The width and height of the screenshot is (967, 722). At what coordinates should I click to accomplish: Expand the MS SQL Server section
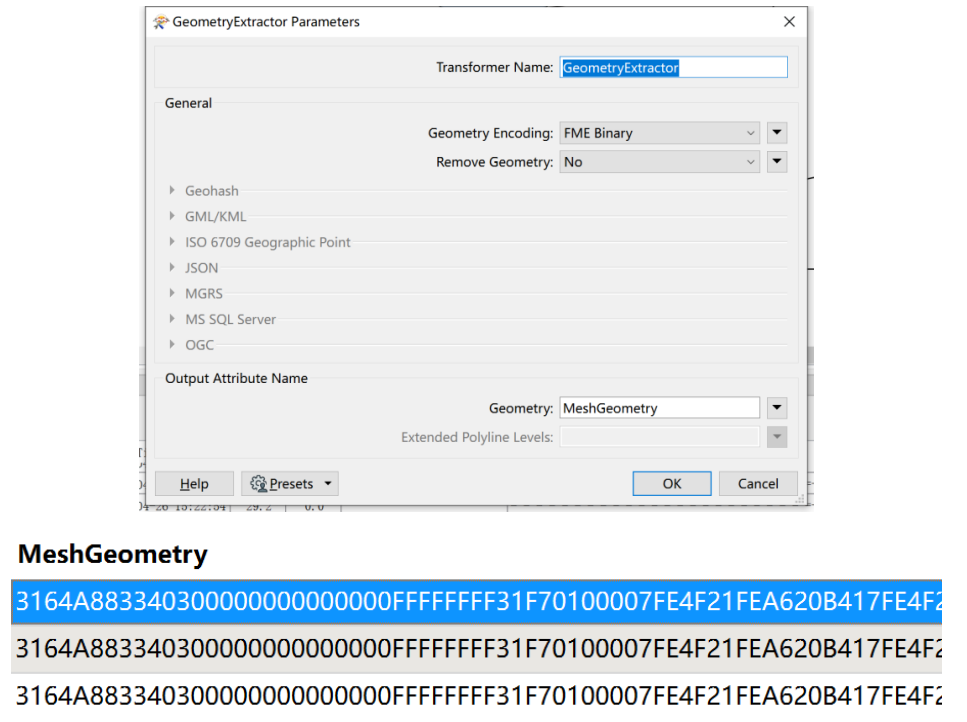172,319
